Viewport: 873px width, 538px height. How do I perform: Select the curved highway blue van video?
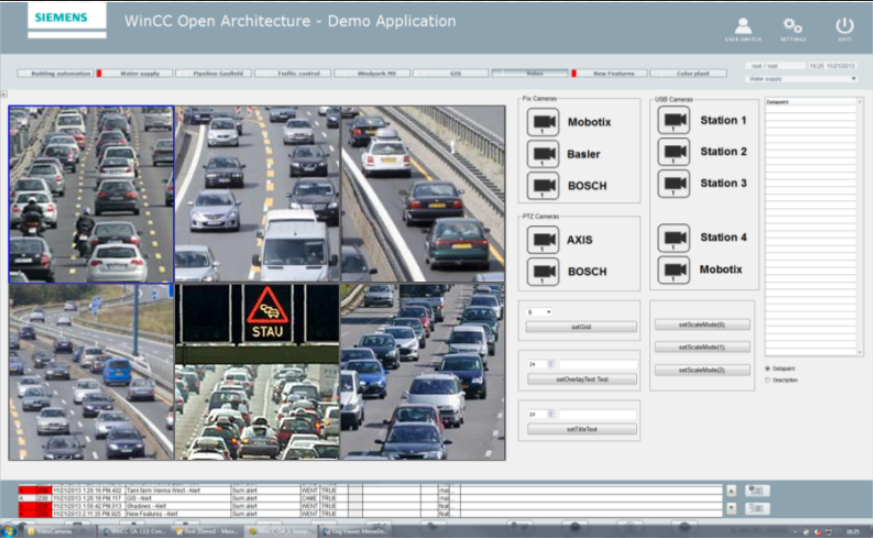click(91, 372)
